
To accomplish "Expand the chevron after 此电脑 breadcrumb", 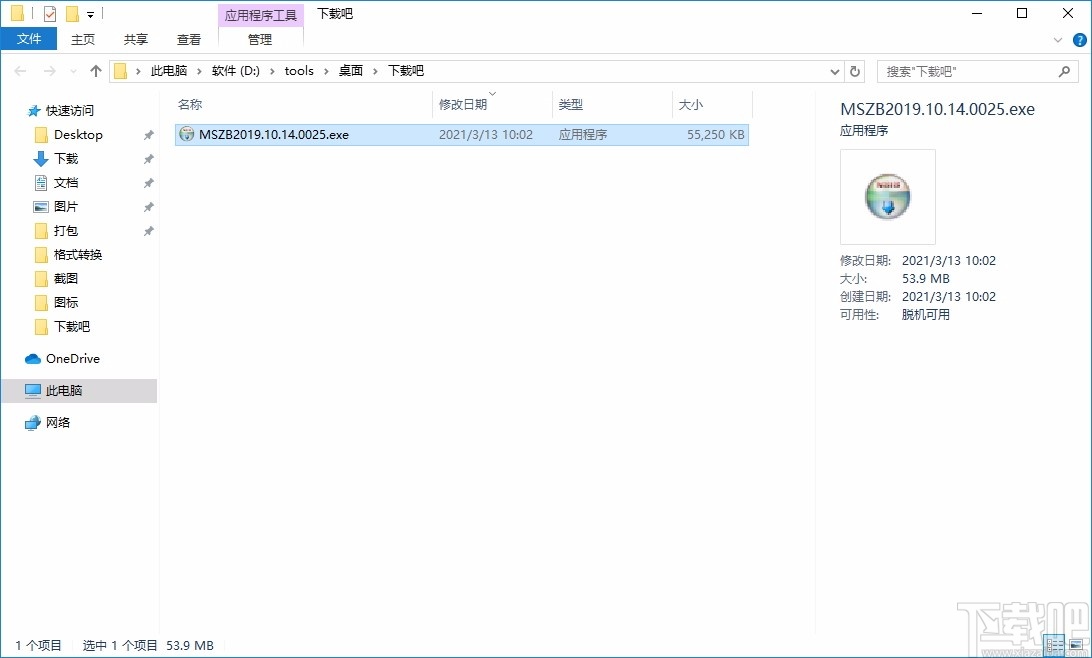I will coord(199,71).
